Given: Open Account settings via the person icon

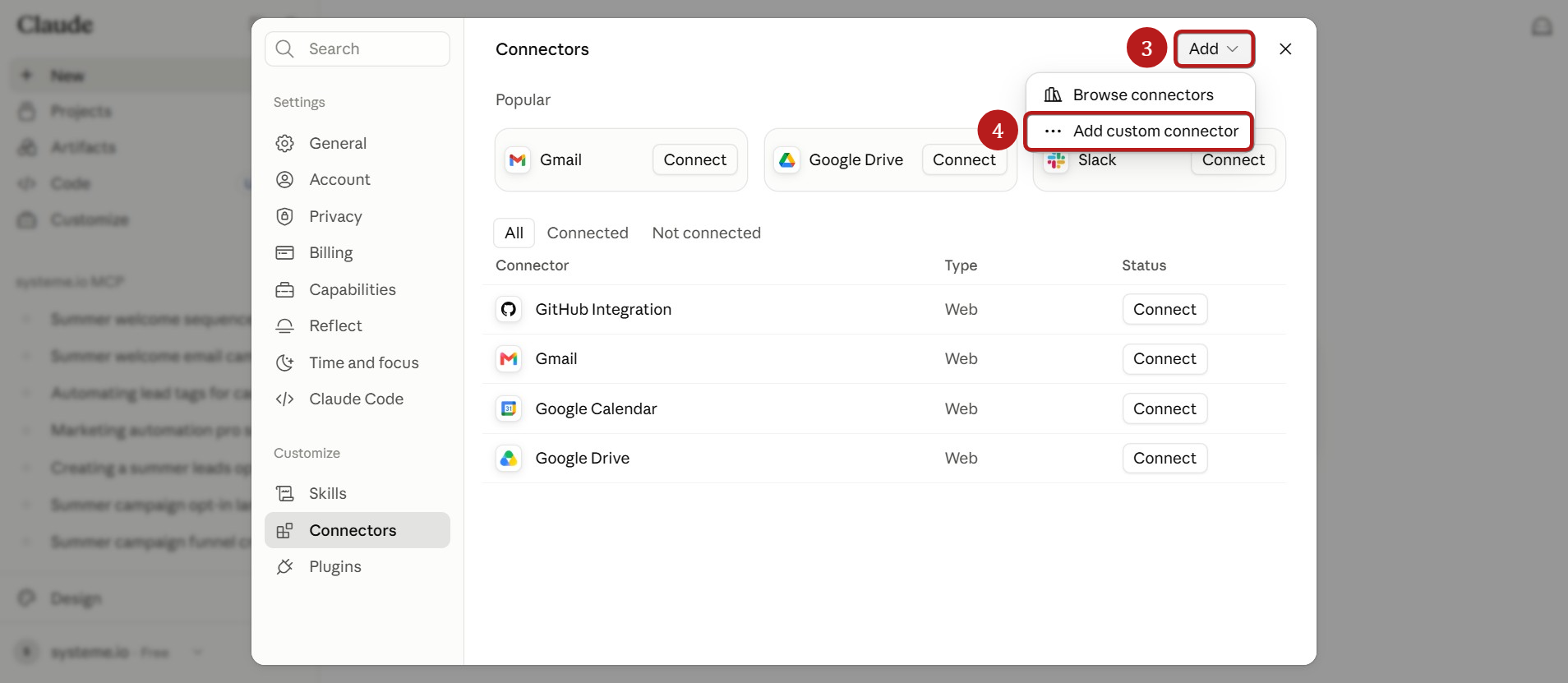Looking at the screenshot, I should coord(285,179).
